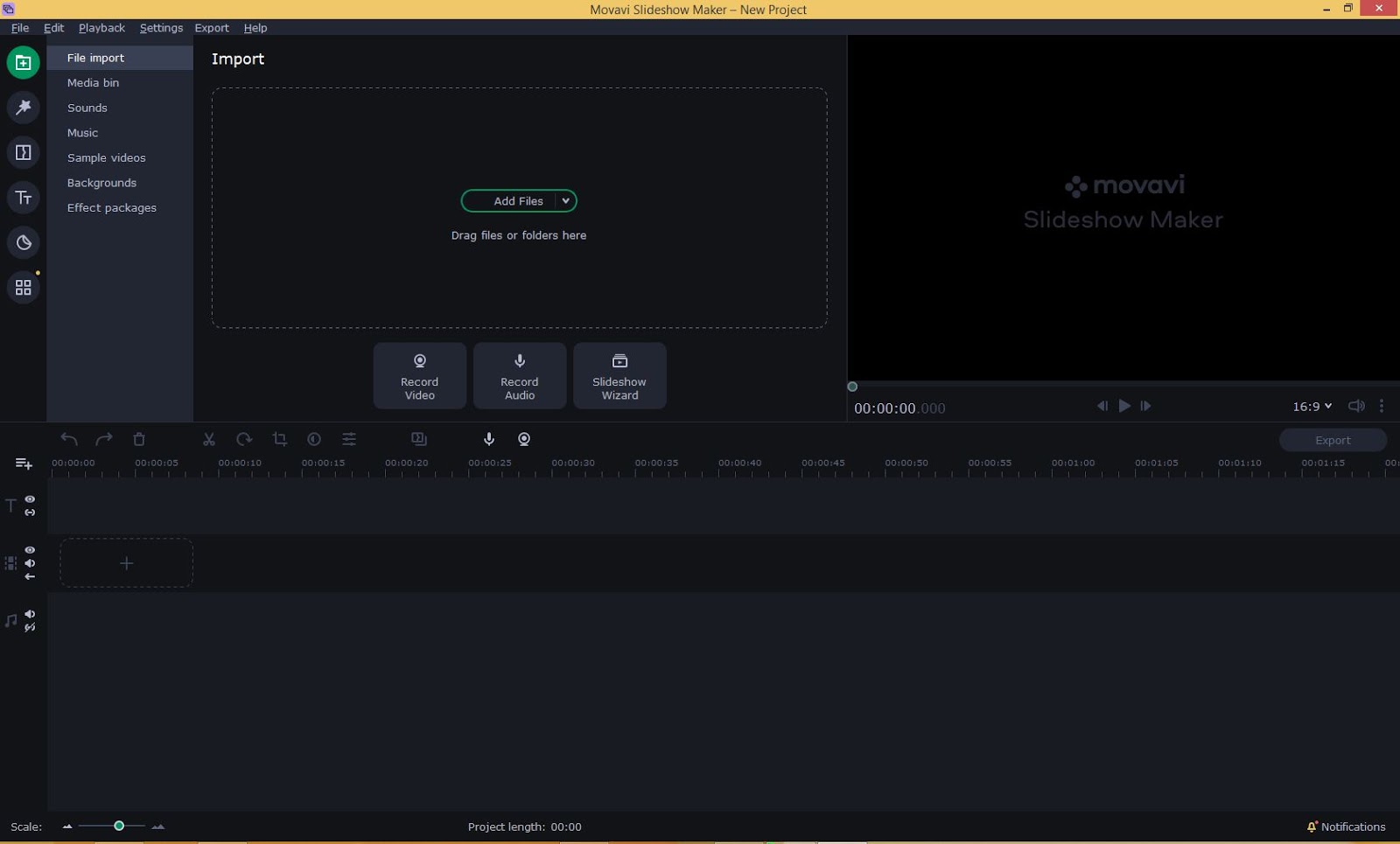
Task: Click the Record Video button
Action: click(x=420, y=376)
